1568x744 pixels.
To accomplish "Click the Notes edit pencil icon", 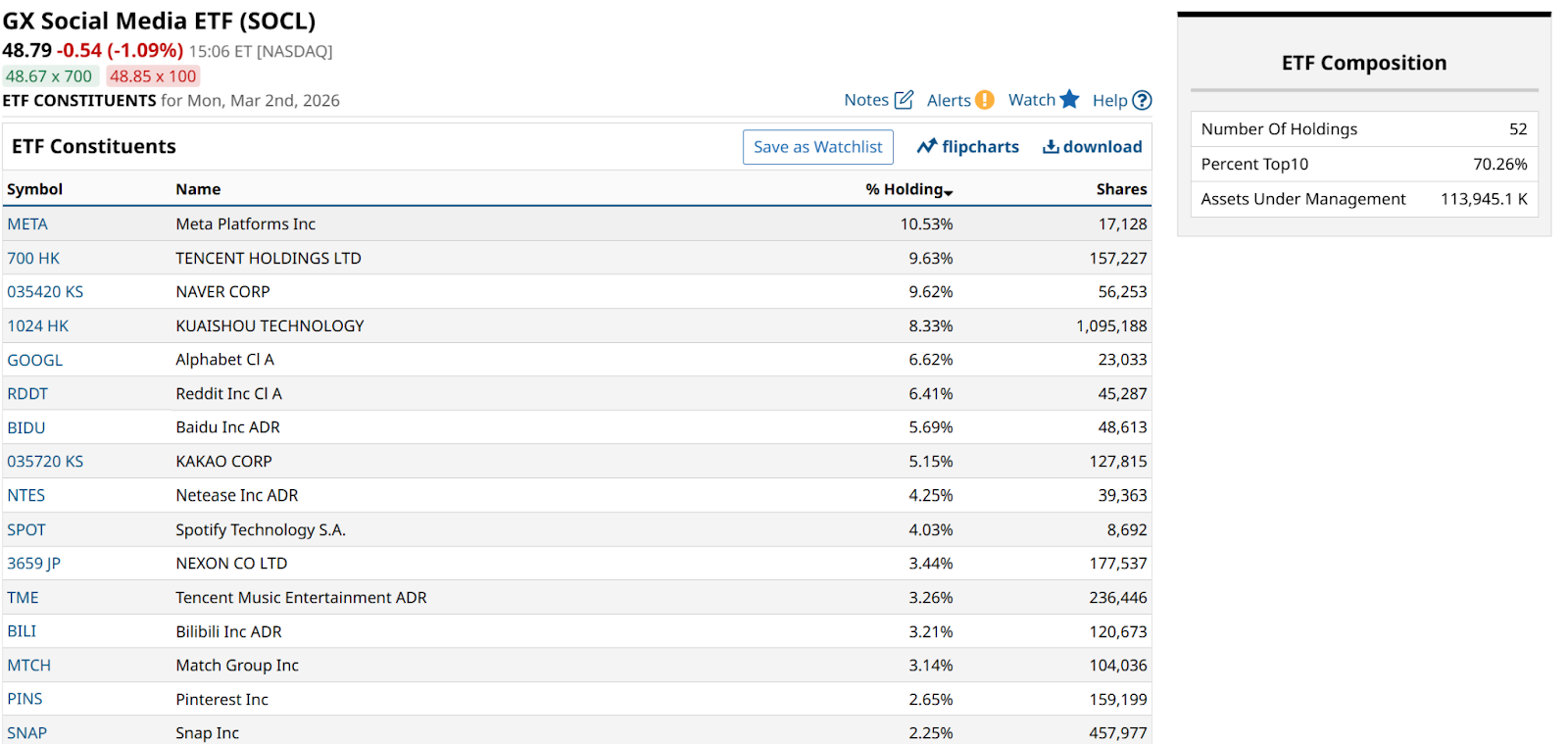I will tap(904, 100).
